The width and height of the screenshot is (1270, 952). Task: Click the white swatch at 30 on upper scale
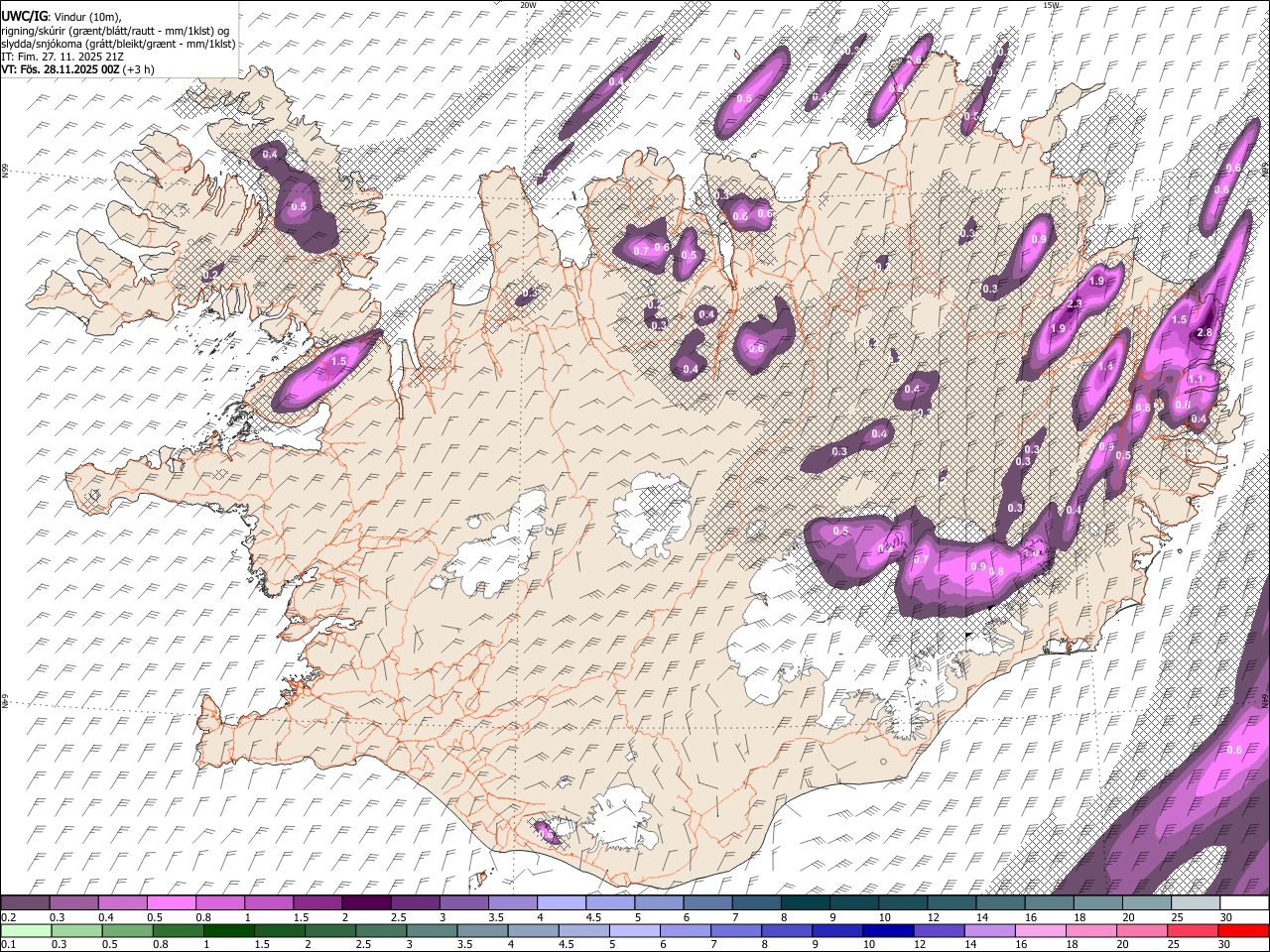tap(1244, 903)
